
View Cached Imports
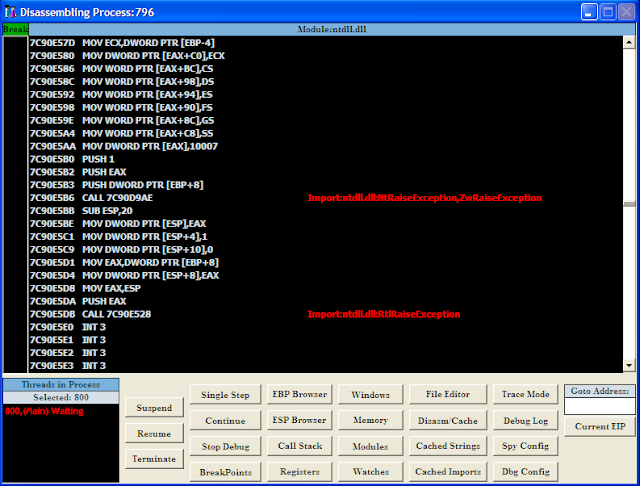[448, 471]
